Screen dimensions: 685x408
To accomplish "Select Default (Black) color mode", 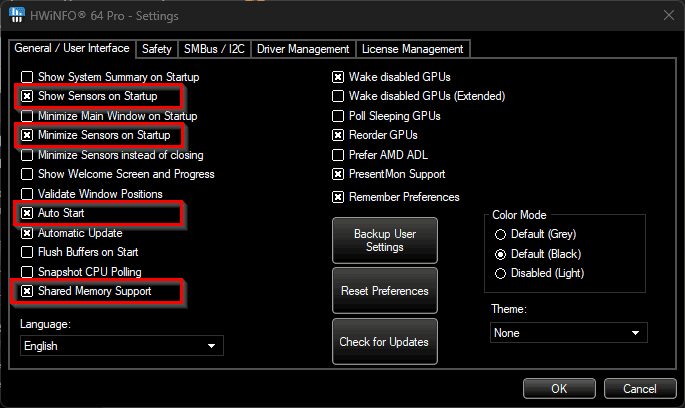I will 500,254.
